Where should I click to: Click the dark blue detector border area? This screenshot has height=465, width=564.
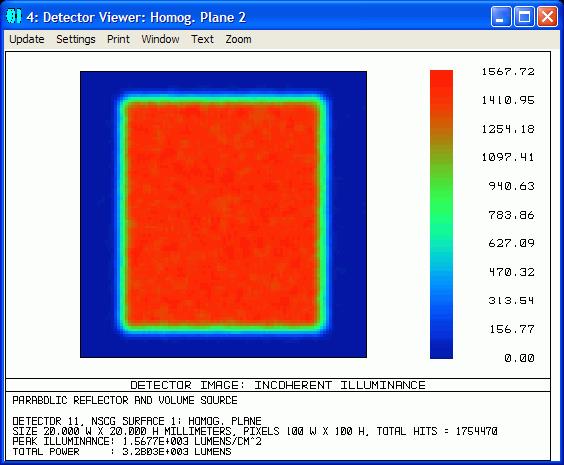[x=97, y=214]
